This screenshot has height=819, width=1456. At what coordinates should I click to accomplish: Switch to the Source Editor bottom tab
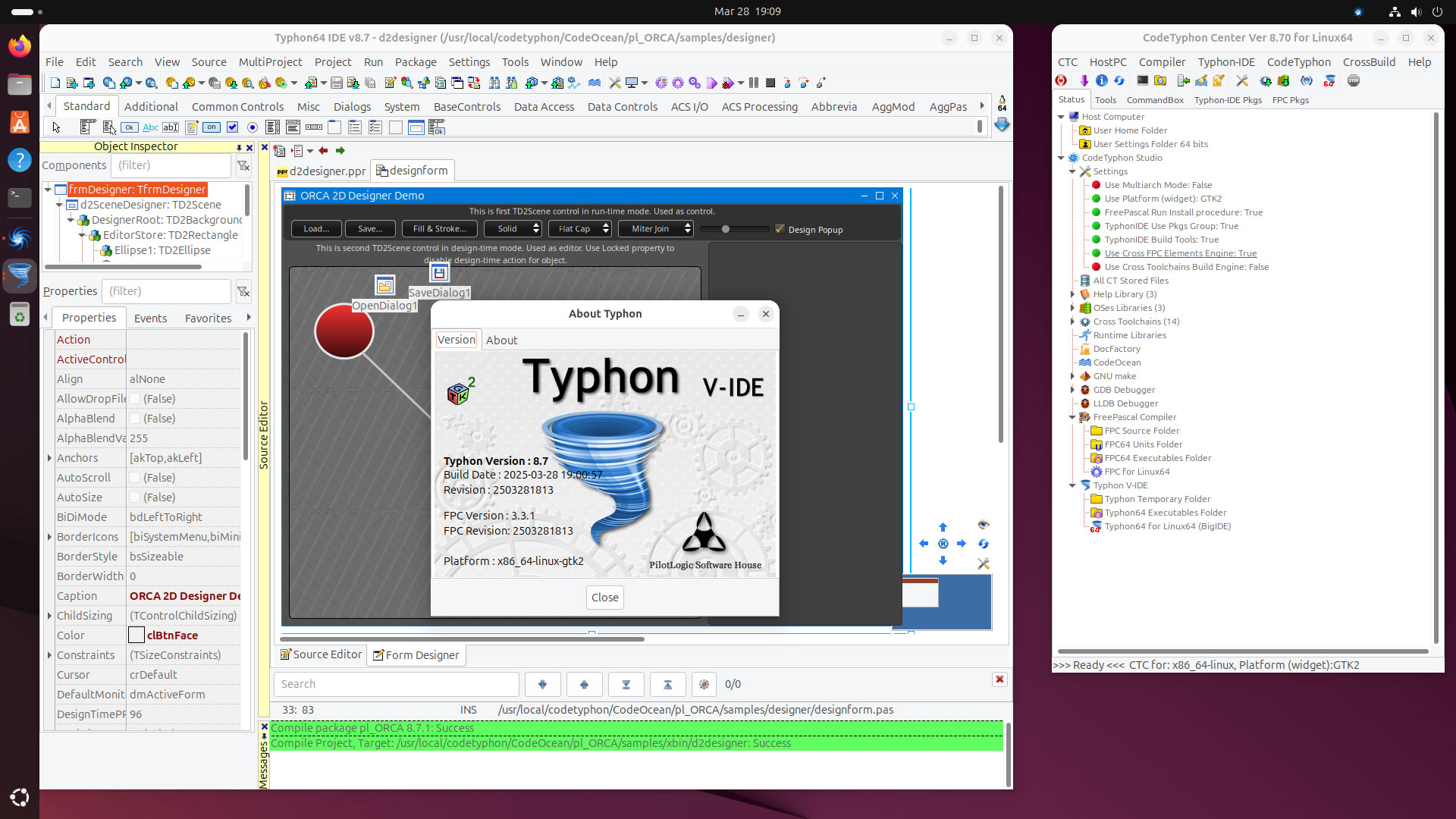pos(320,654)
